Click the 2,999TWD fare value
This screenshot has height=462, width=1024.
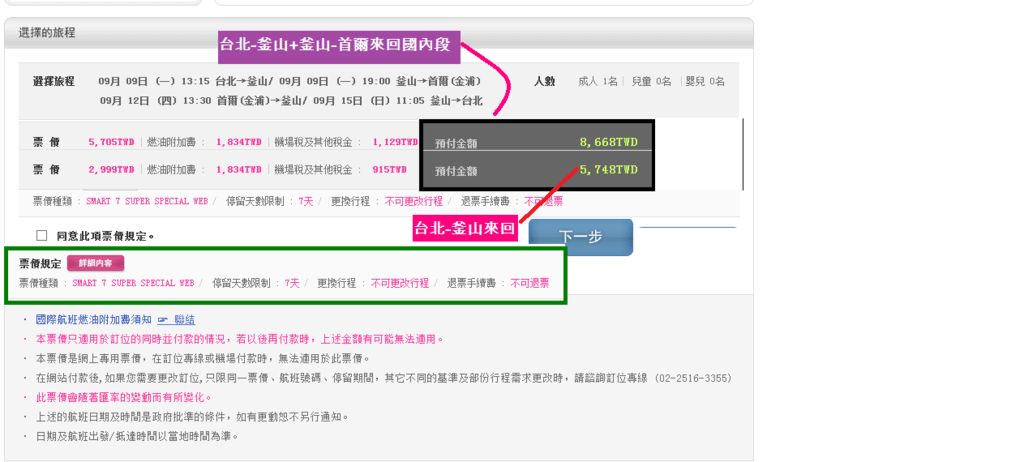112,170
